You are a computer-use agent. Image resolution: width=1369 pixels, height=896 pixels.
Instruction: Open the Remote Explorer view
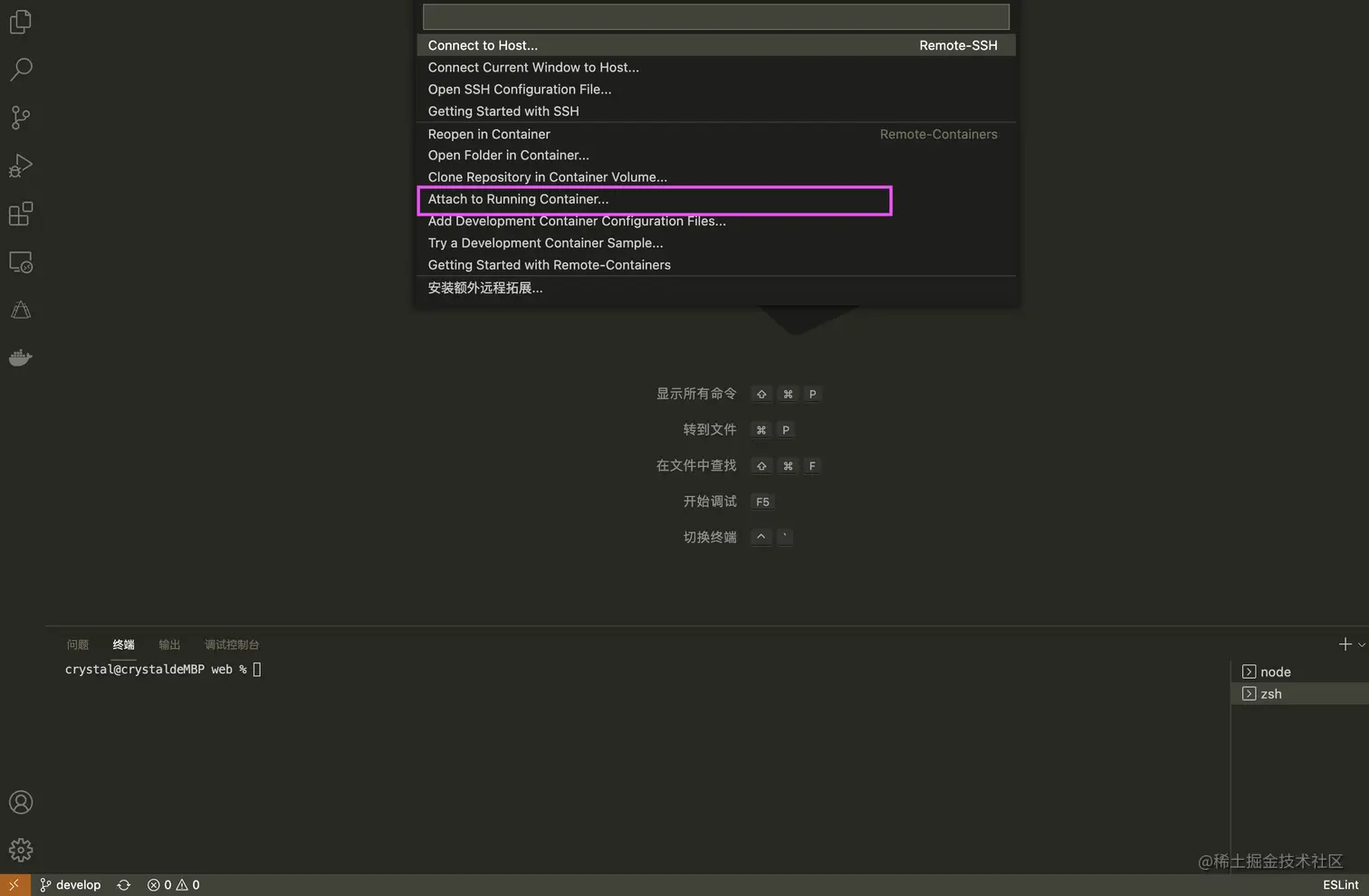coord(21,262)
